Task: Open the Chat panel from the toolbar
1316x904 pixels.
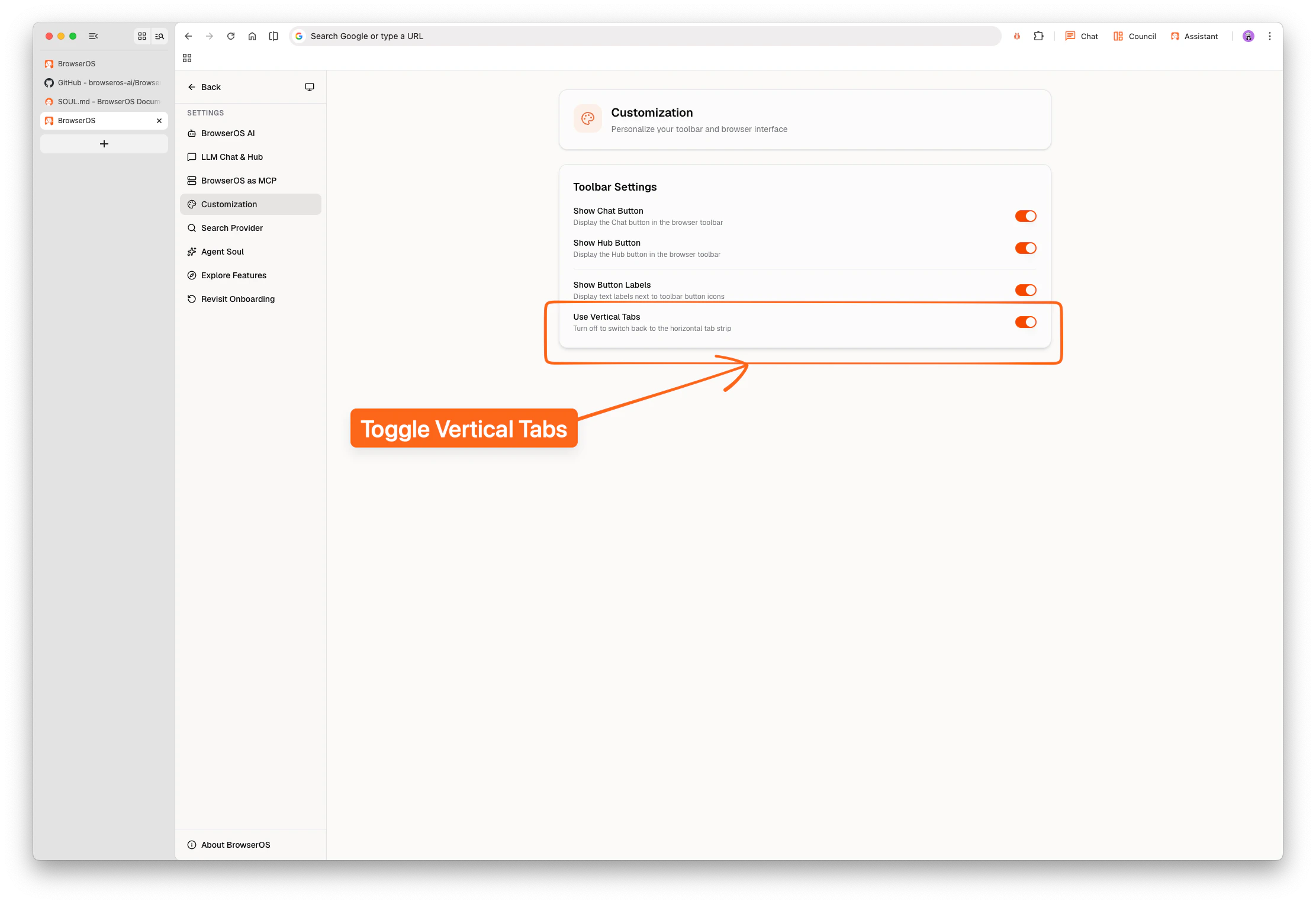Action: [x=1081, y=36]
